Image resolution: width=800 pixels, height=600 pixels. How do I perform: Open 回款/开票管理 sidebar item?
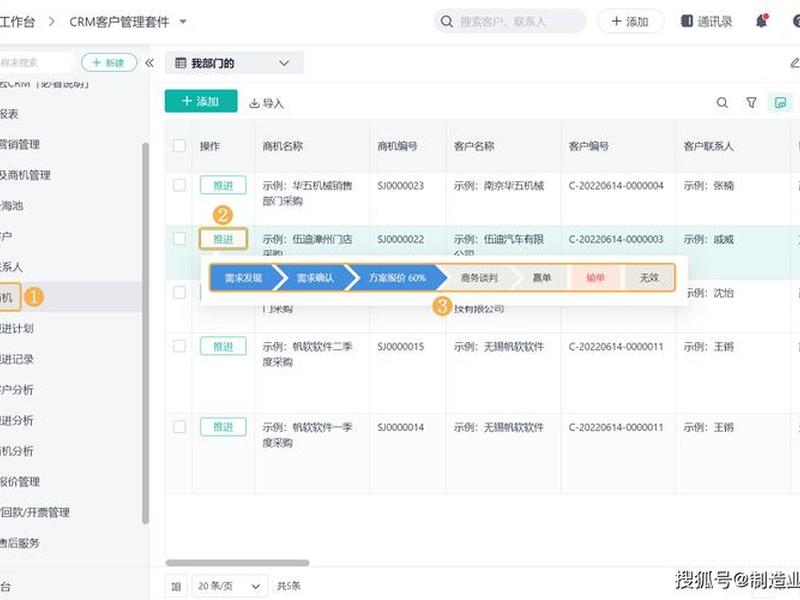pyautogui.click(x=35, y=512)
